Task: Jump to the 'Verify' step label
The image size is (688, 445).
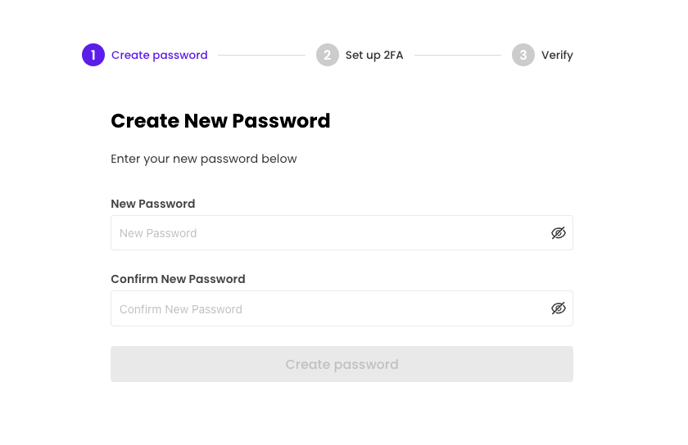Action: pyautogui.click(x=557, y=55)
